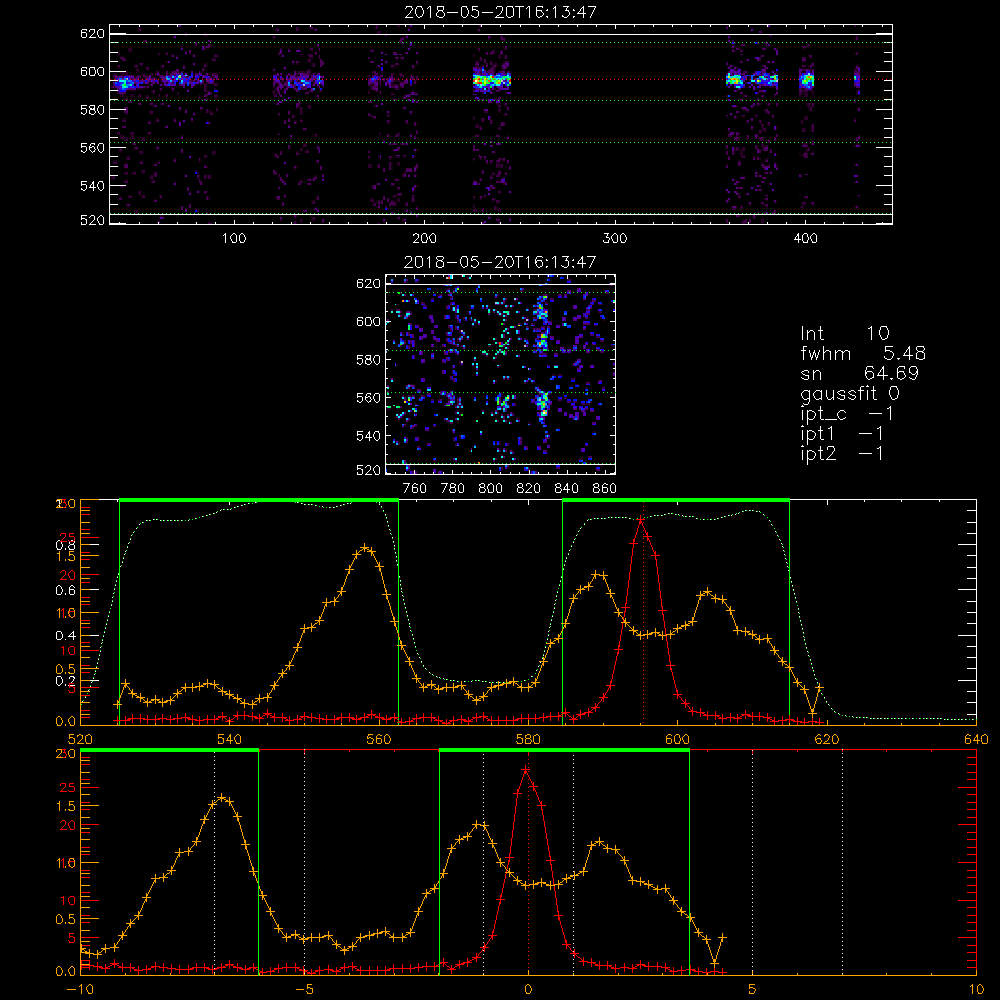Screen dimensions: 1000x1000
Task: Click the 760 tick label under the middle image
Action: point(415,489)
